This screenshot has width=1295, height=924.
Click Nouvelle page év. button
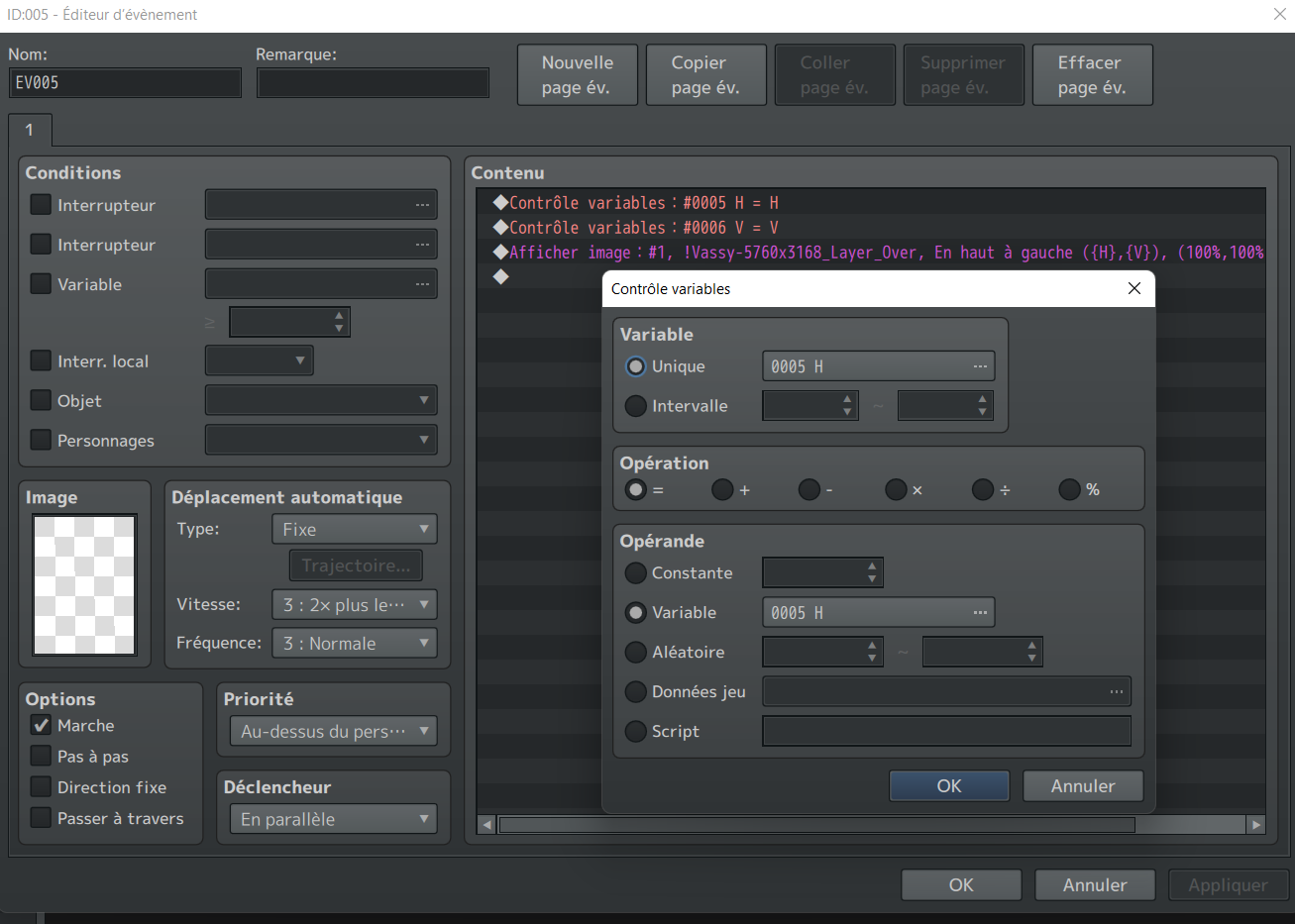coord(577,75)
